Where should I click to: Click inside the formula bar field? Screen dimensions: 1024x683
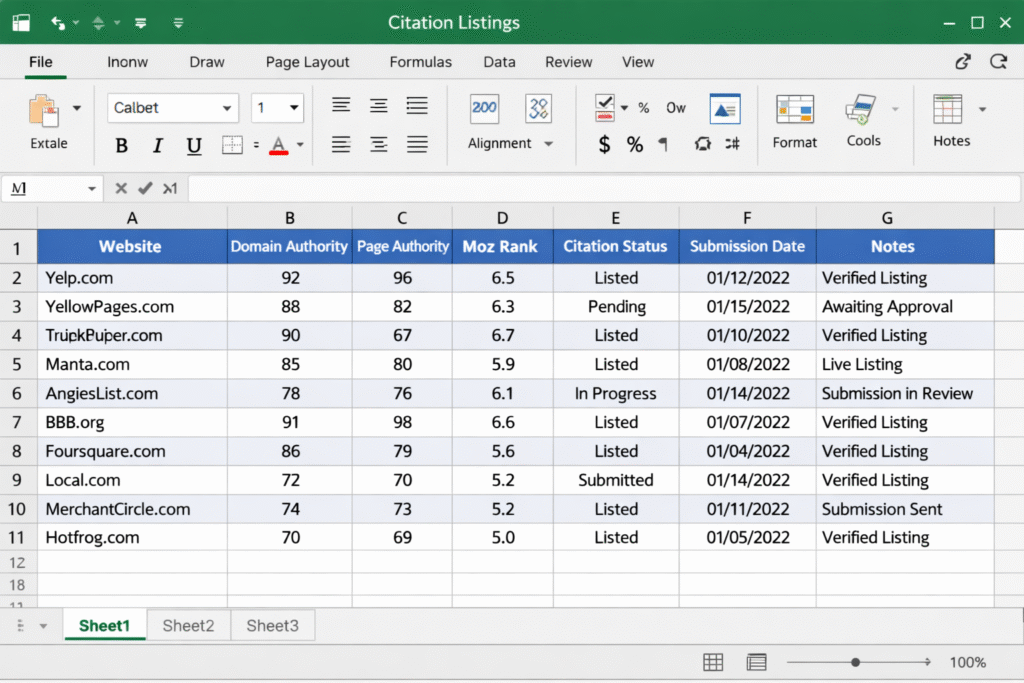(600, 188)
